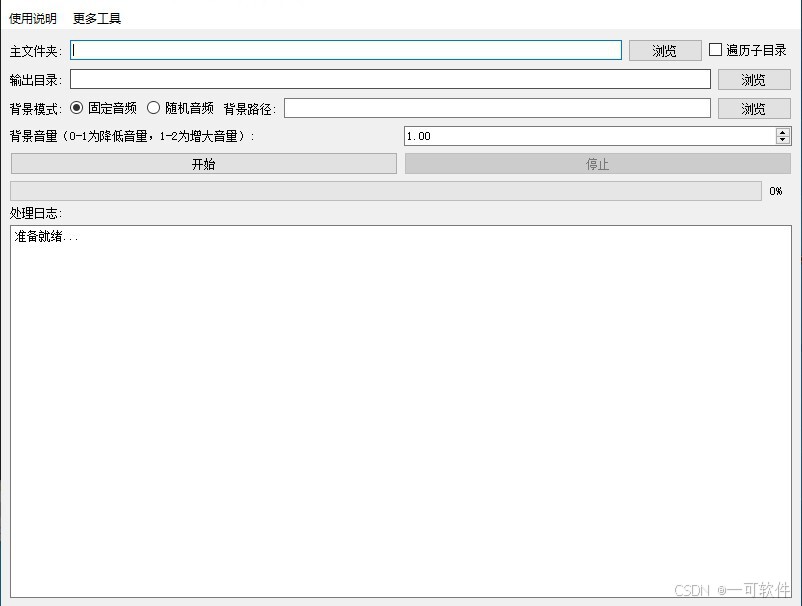Viewport: 802px width, 606px height.
Task: Click the 背景音量 value field showing 1.00
Action: (590, 136)
